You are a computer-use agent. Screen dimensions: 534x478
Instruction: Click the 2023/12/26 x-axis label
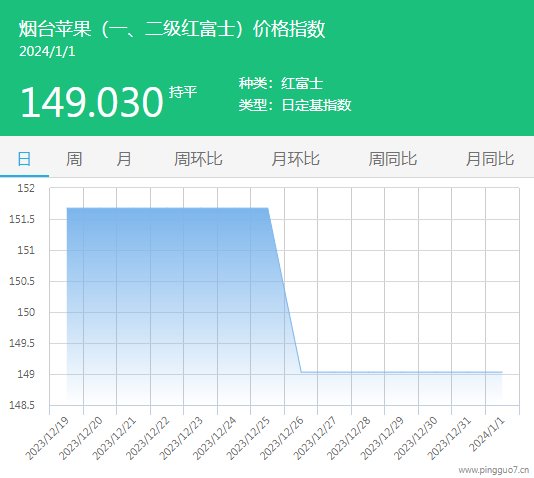[x=282, y=438]
